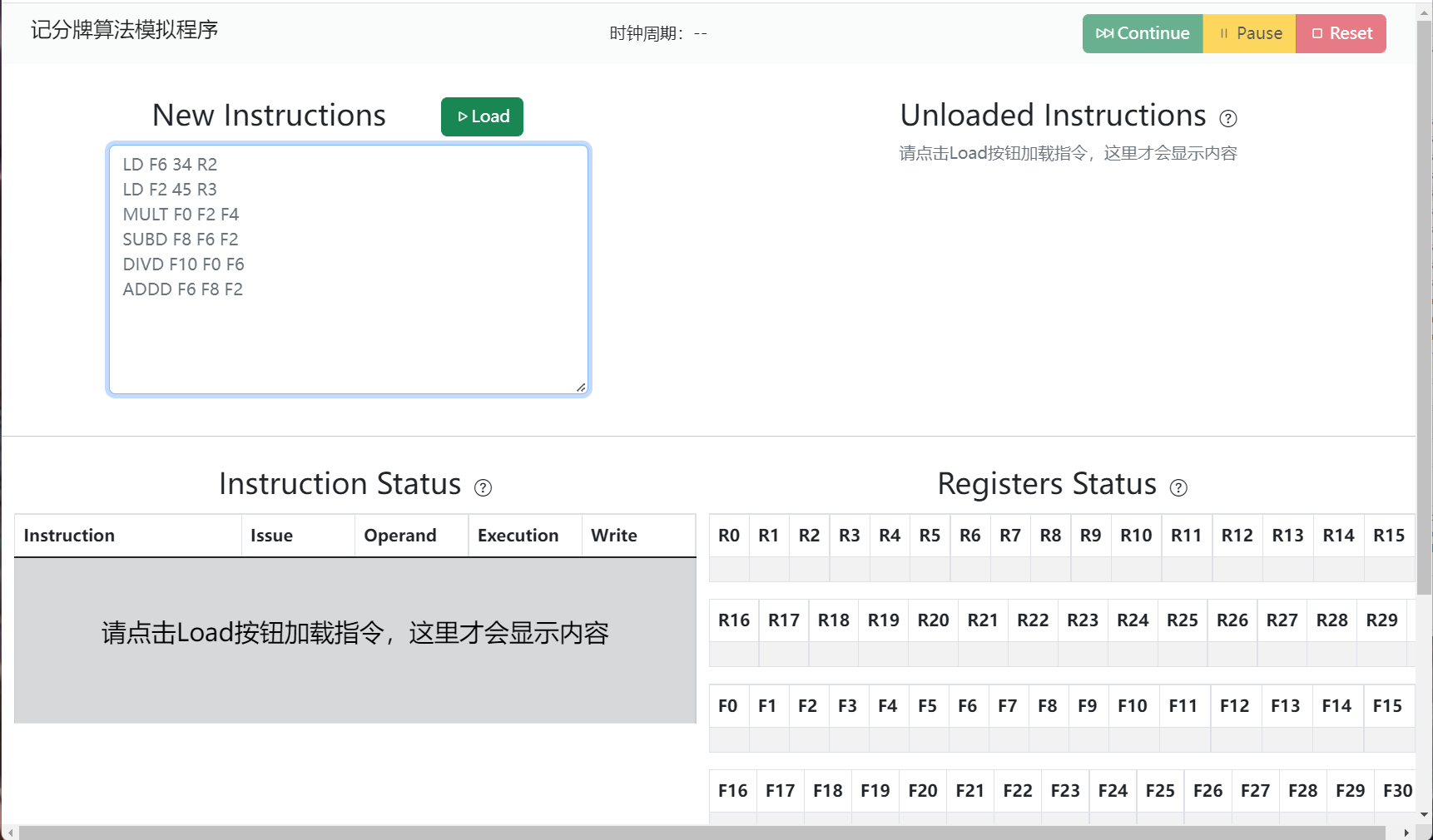
Task: Click the R15 register header
Action: (1389, 536)
